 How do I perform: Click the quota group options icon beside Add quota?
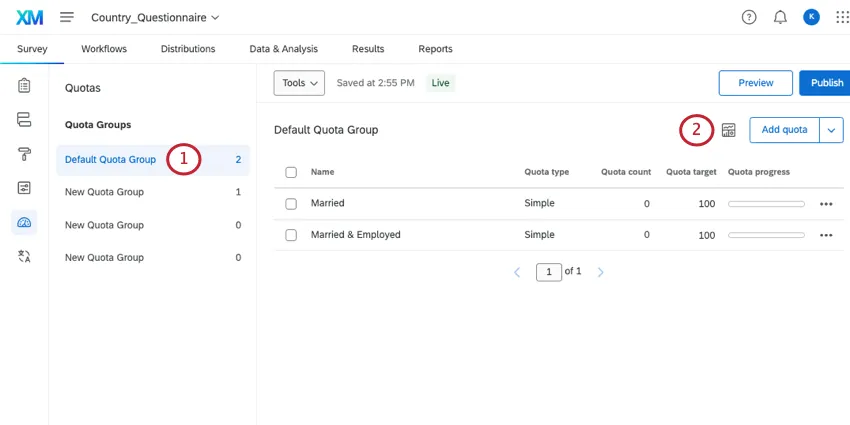click(728, 130)
